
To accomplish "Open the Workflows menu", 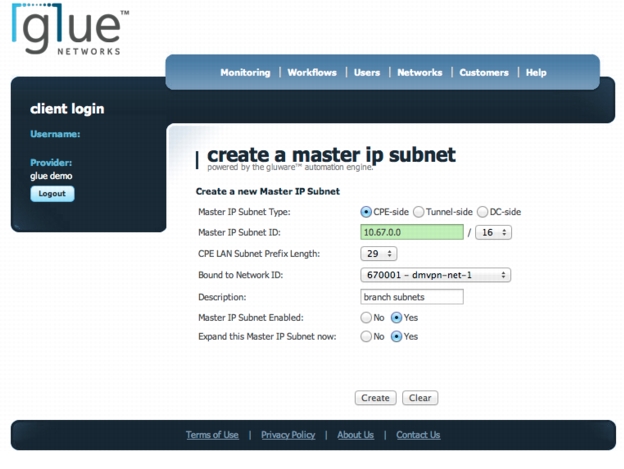I will tap(312, 72).
